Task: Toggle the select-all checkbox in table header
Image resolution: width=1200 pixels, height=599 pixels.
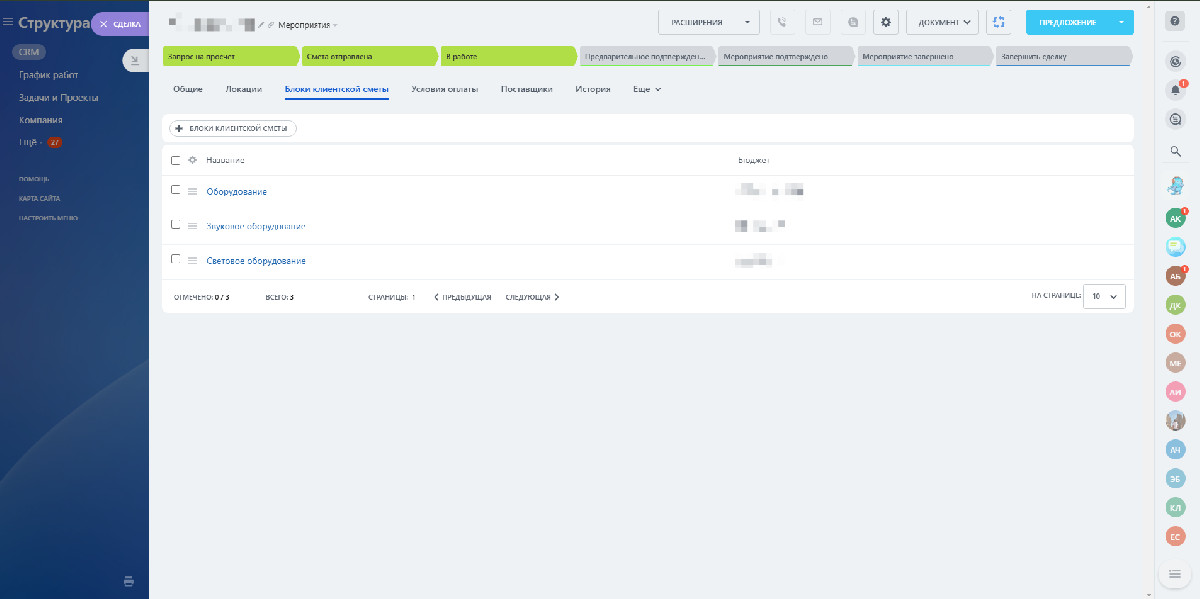Action: (x=176, y=160)
